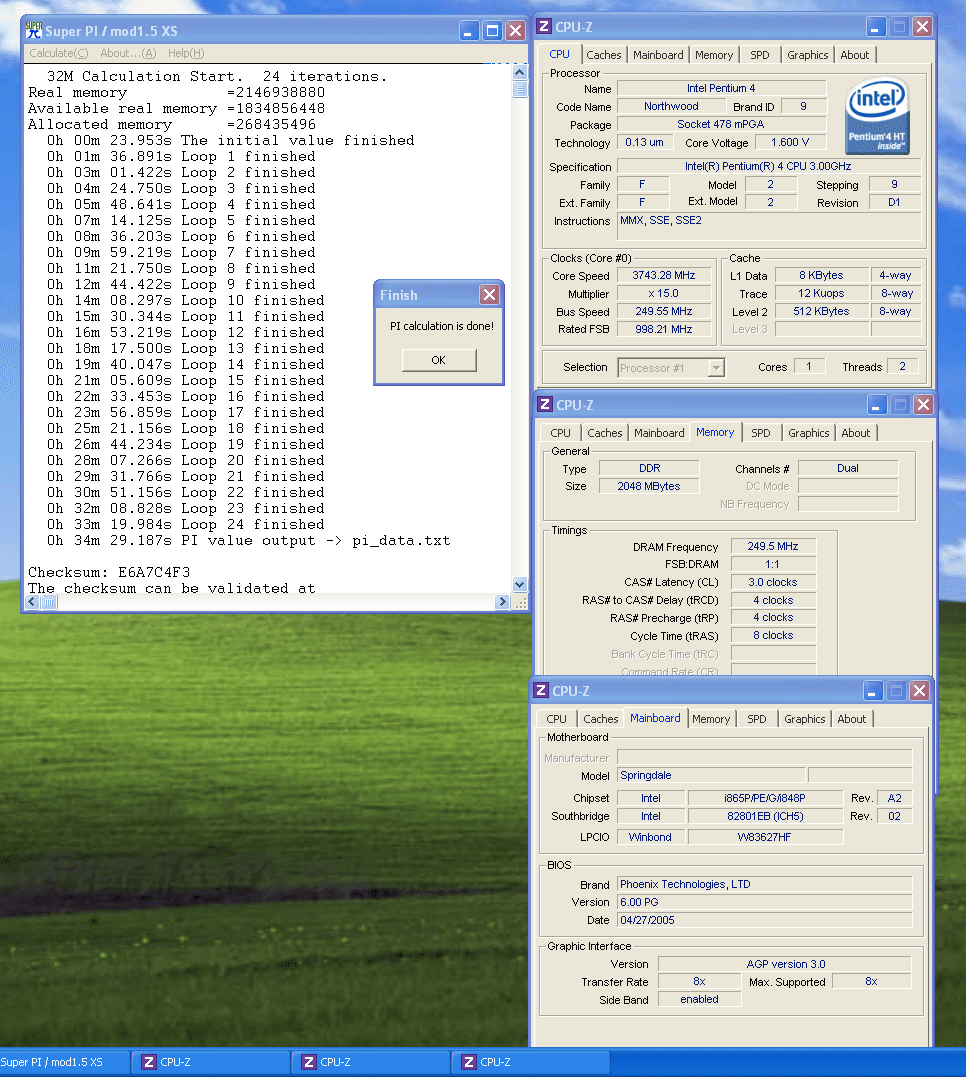
Task: Click DRAM Frequency value 249.5 MHz
Action: click(773, 547)
